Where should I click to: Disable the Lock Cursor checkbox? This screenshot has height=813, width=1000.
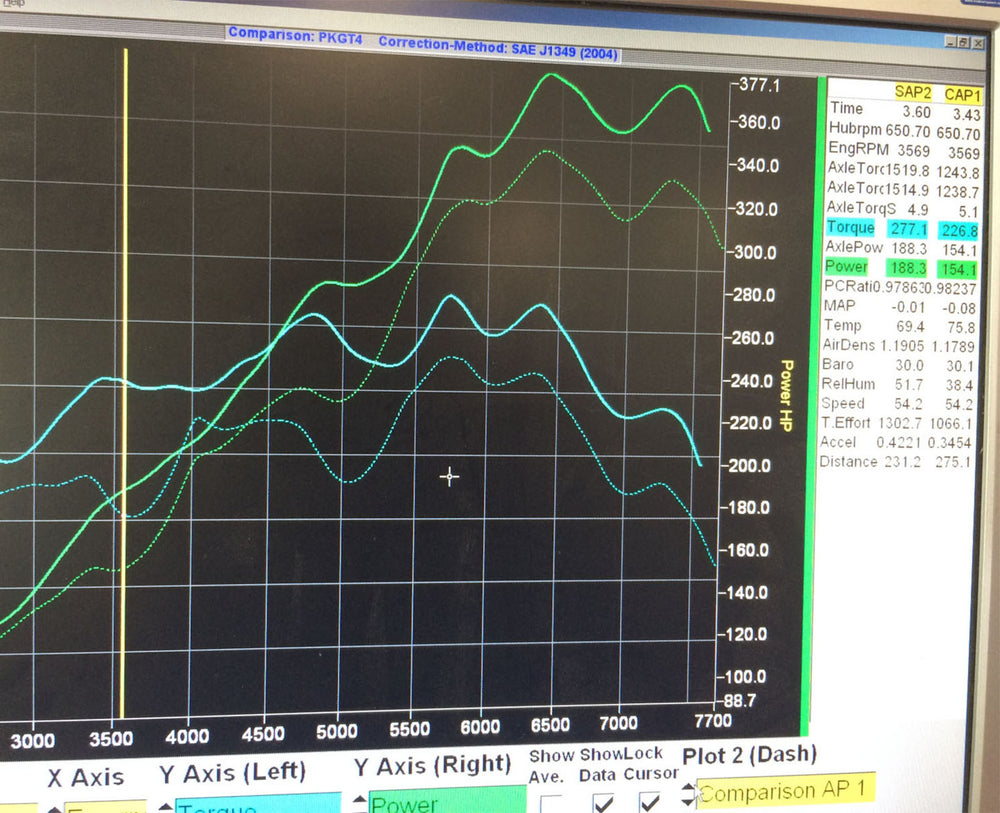click(x=651, y=801)
